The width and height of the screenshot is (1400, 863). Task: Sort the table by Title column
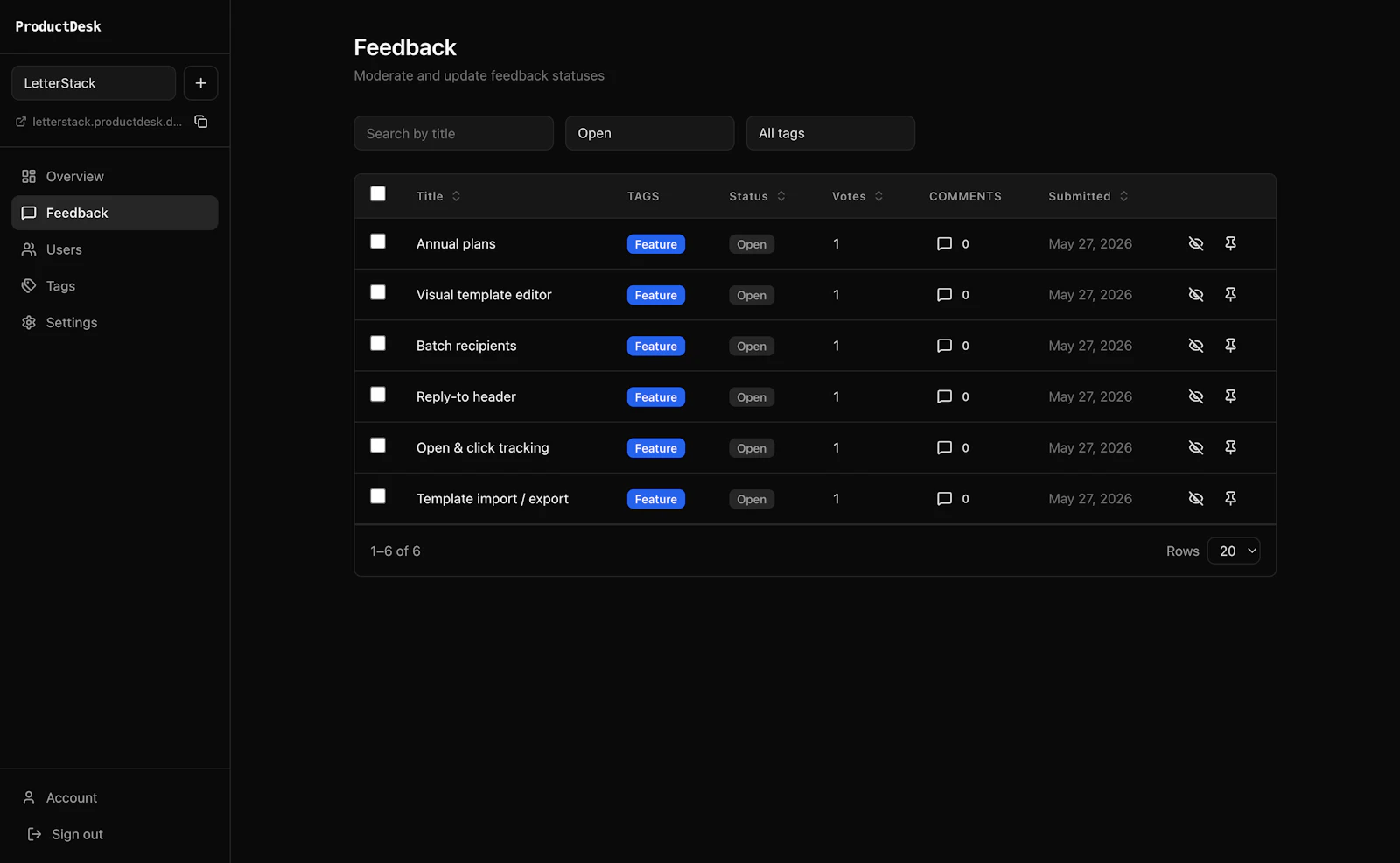tap(438, 196)
